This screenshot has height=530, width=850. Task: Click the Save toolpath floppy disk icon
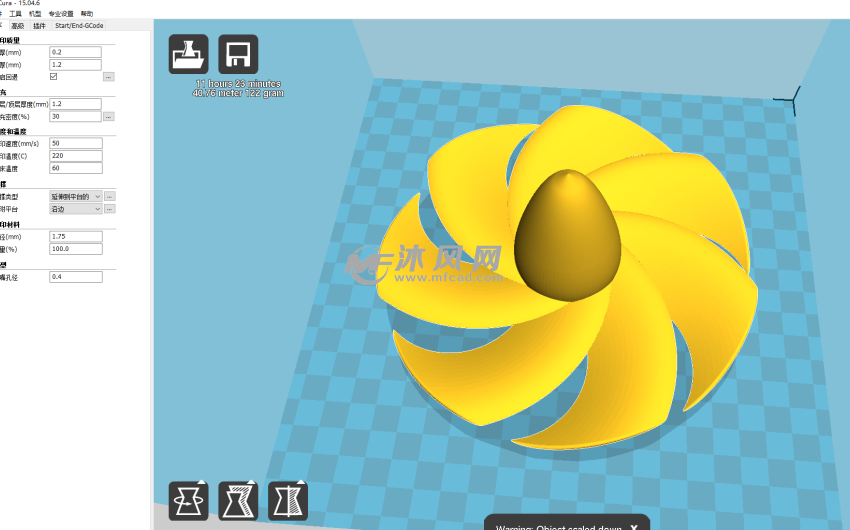click(x=238, y=54)
